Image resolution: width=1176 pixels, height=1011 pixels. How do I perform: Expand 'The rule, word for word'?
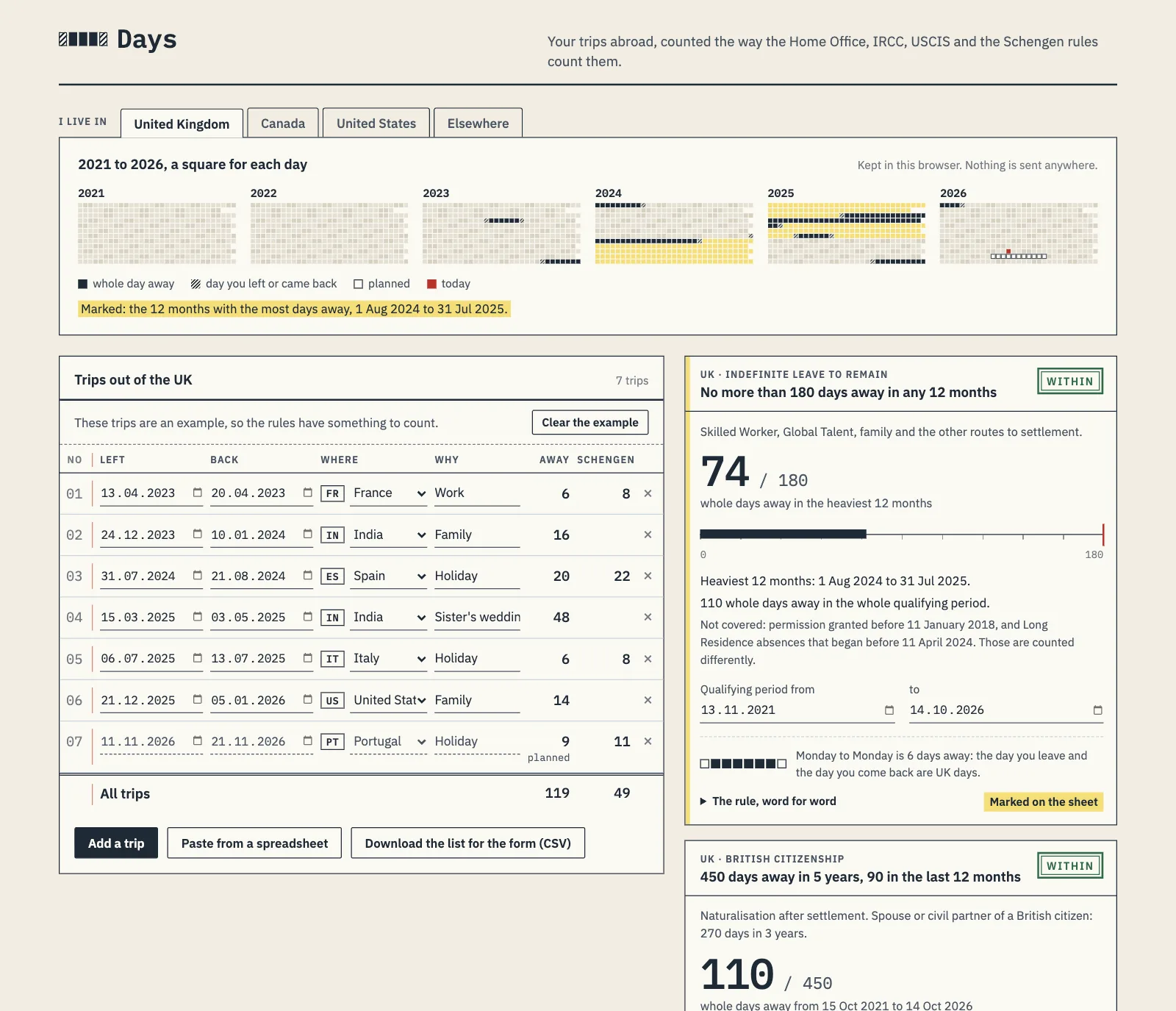[x=768, y=801]
